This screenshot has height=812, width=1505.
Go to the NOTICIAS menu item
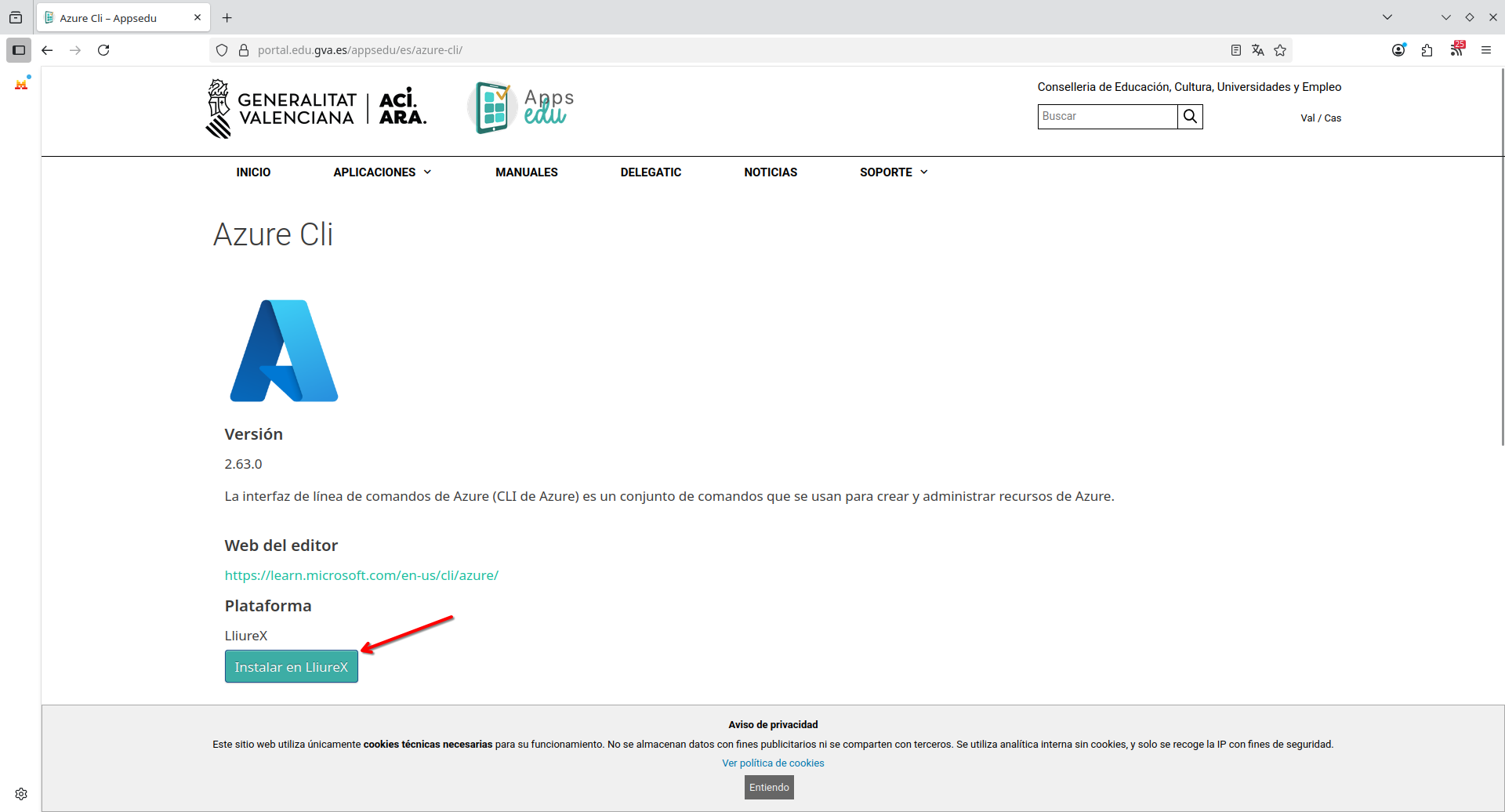pyautogui.click(x=770, y=172)
